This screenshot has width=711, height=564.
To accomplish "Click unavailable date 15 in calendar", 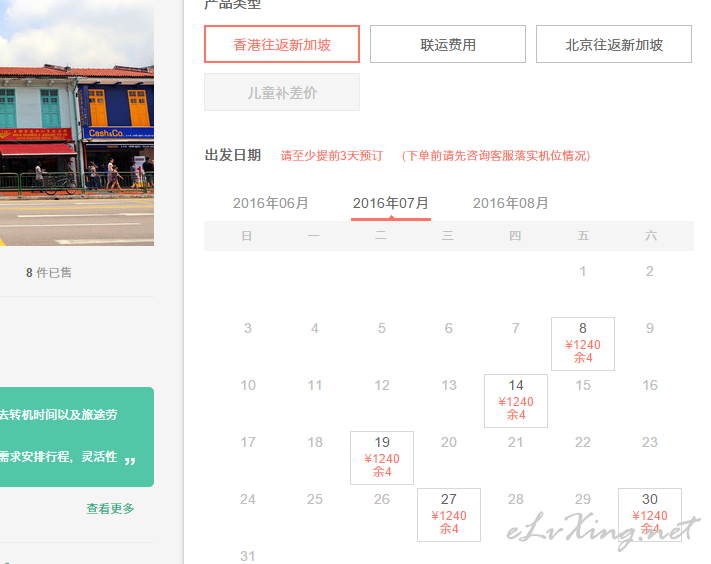I will tap(583, 385).
